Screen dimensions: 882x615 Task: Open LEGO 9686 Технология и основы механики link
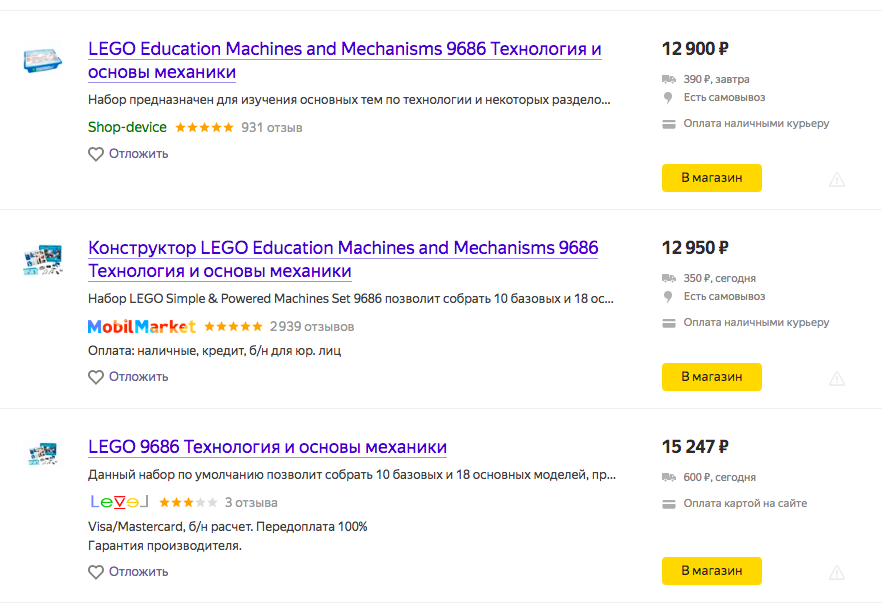coord(267,447)
